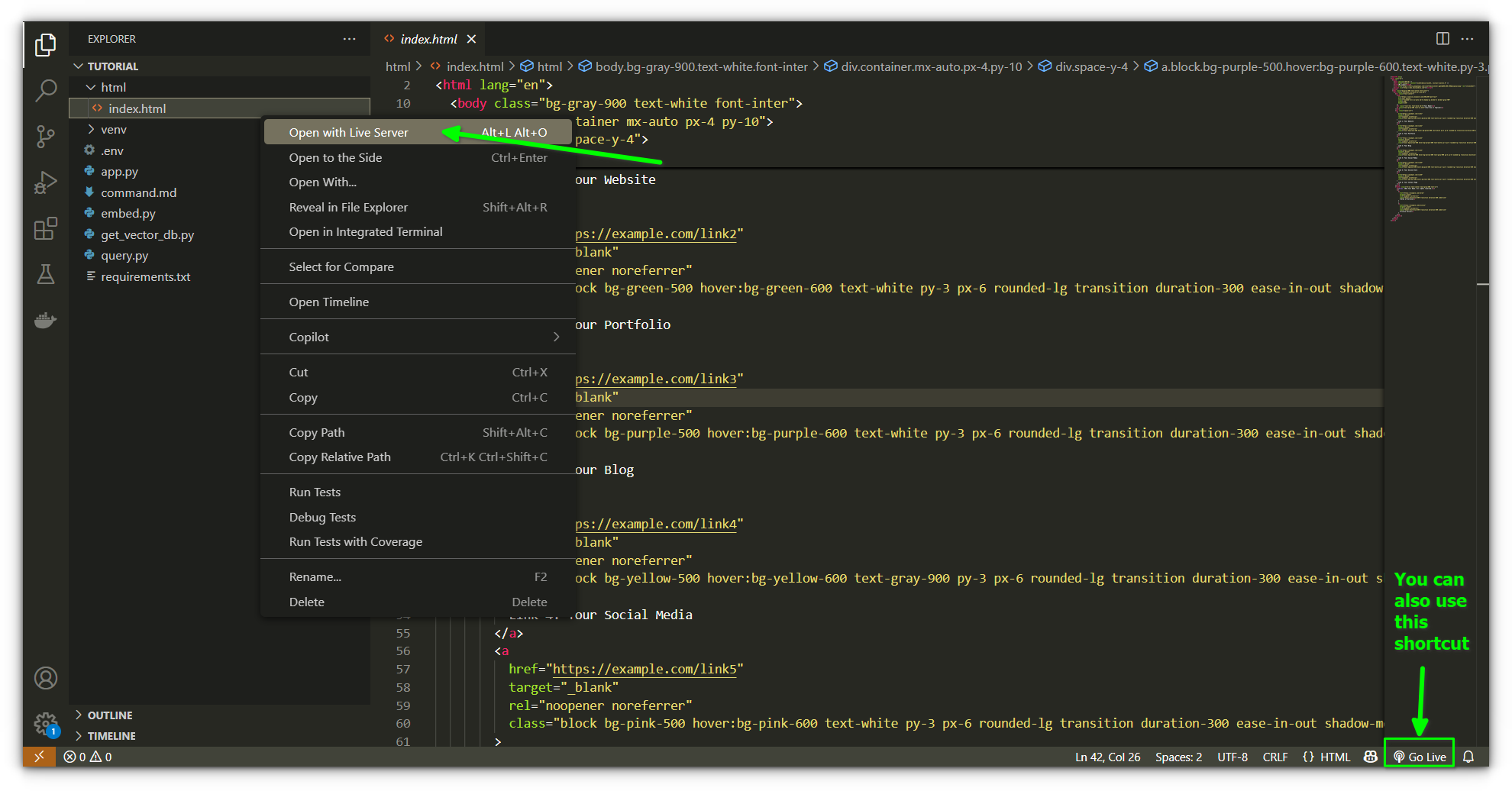Expand the venv folder

coord(115,129)
